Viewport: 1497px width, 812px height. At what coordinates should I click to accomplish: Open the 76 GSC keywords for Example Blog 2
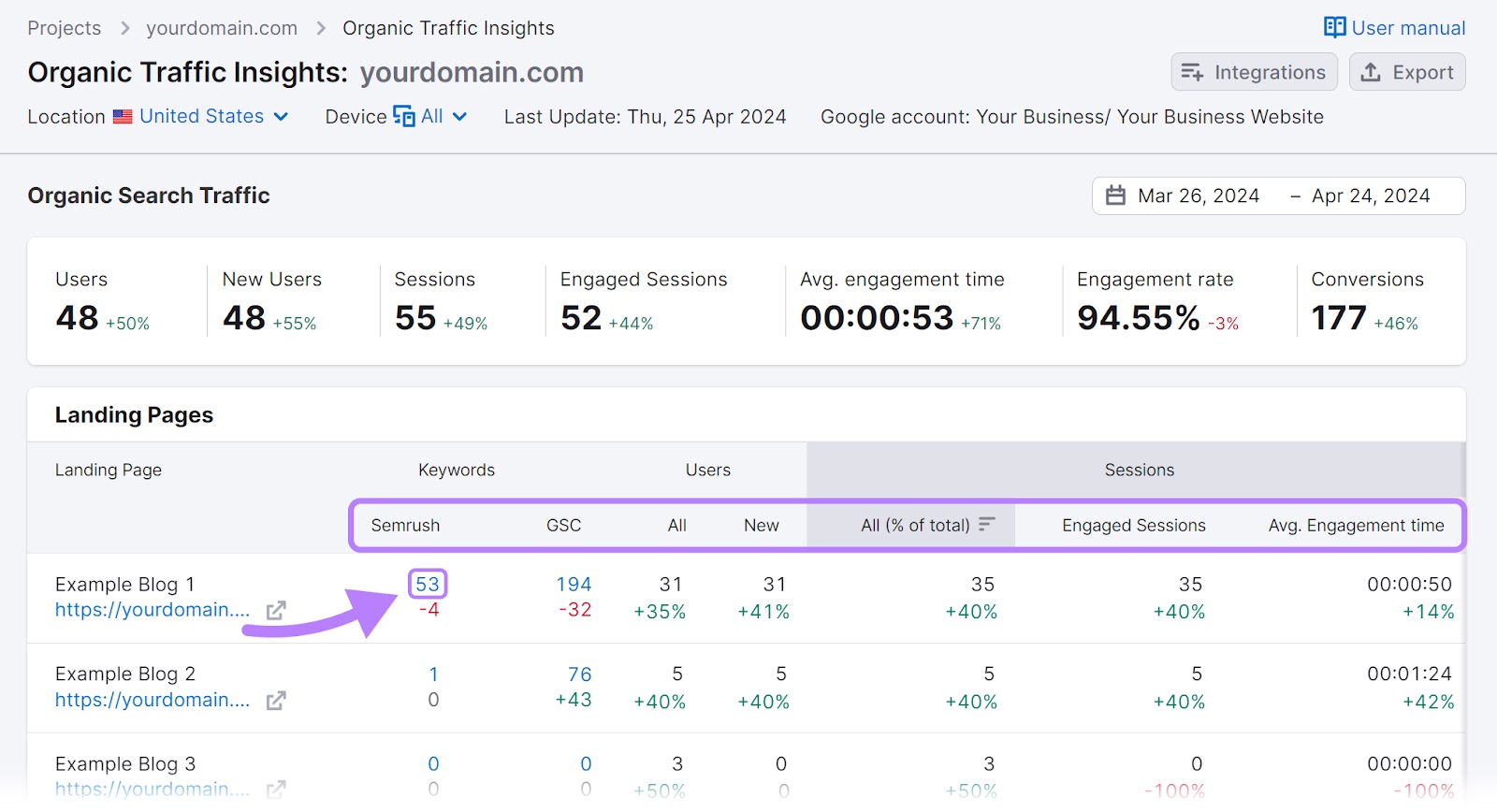[579, 674]
